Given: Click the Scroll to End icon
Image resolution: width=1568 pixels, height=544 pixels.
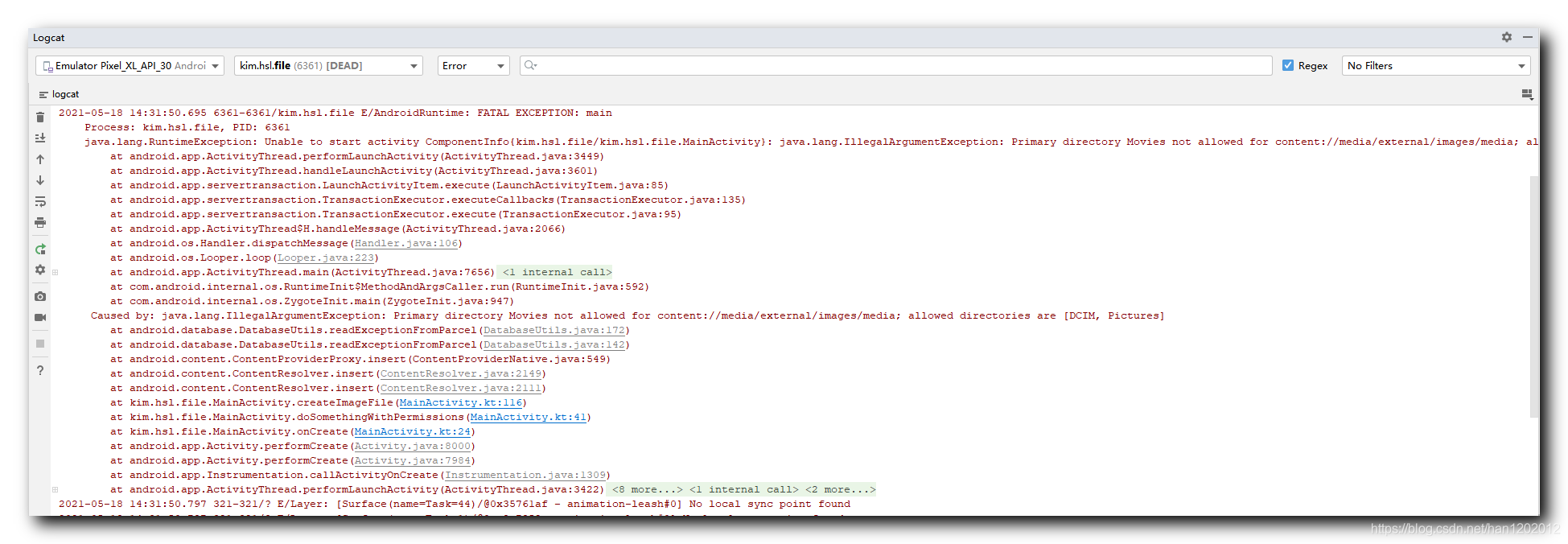Looking at the screenshot, I should point(40,138).
